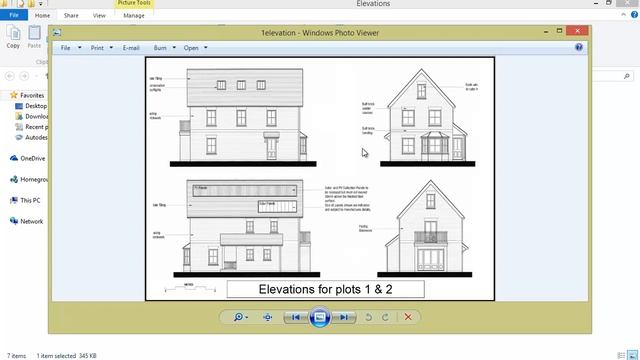Click Copy in Explorer ribbon
This screenshot has width=640, height=360.
click(x=13, y=37)
